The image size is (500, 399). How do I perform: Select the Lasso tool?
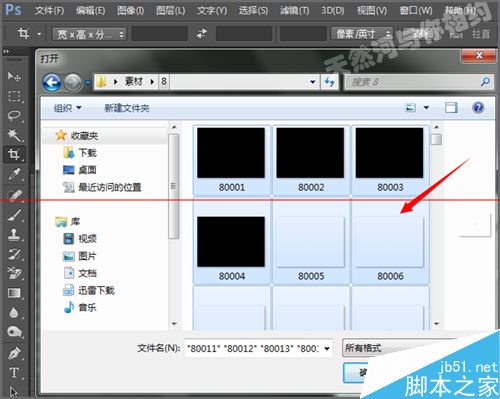(x=14, y=116)
